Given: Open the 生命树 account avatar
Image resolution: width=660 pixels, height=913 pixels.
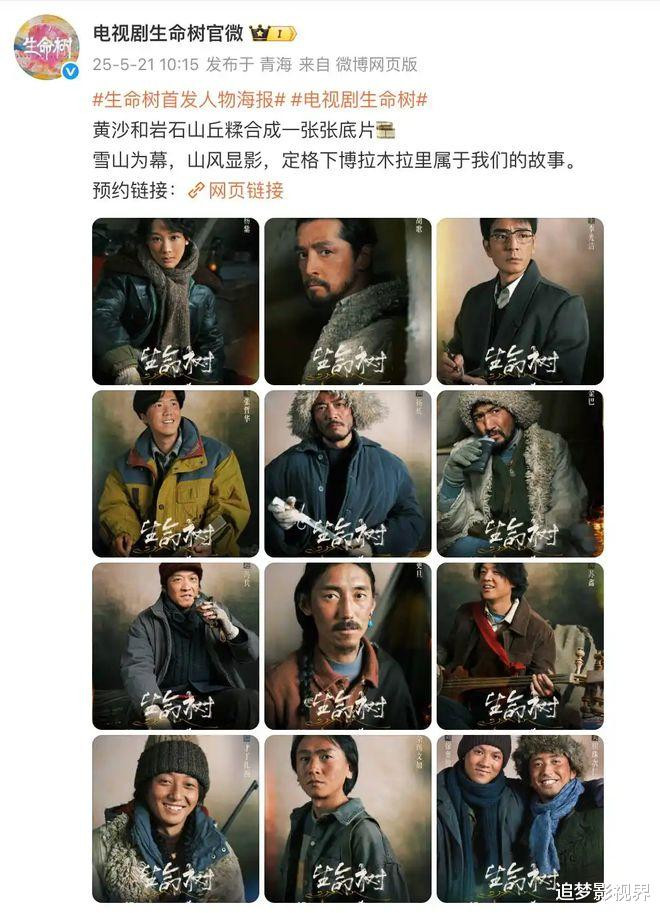Looking at the screenshot, I should (47, 47).
